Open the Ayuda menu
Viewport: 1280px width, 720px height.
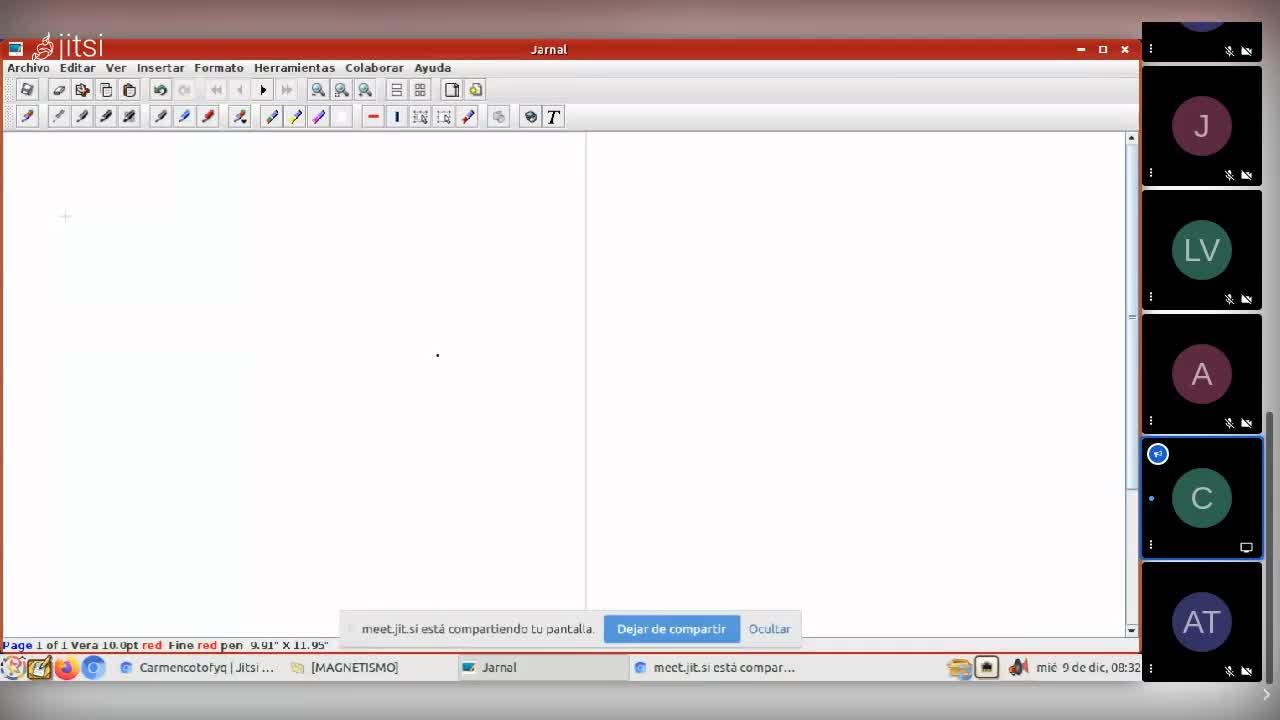pos(433,68)
